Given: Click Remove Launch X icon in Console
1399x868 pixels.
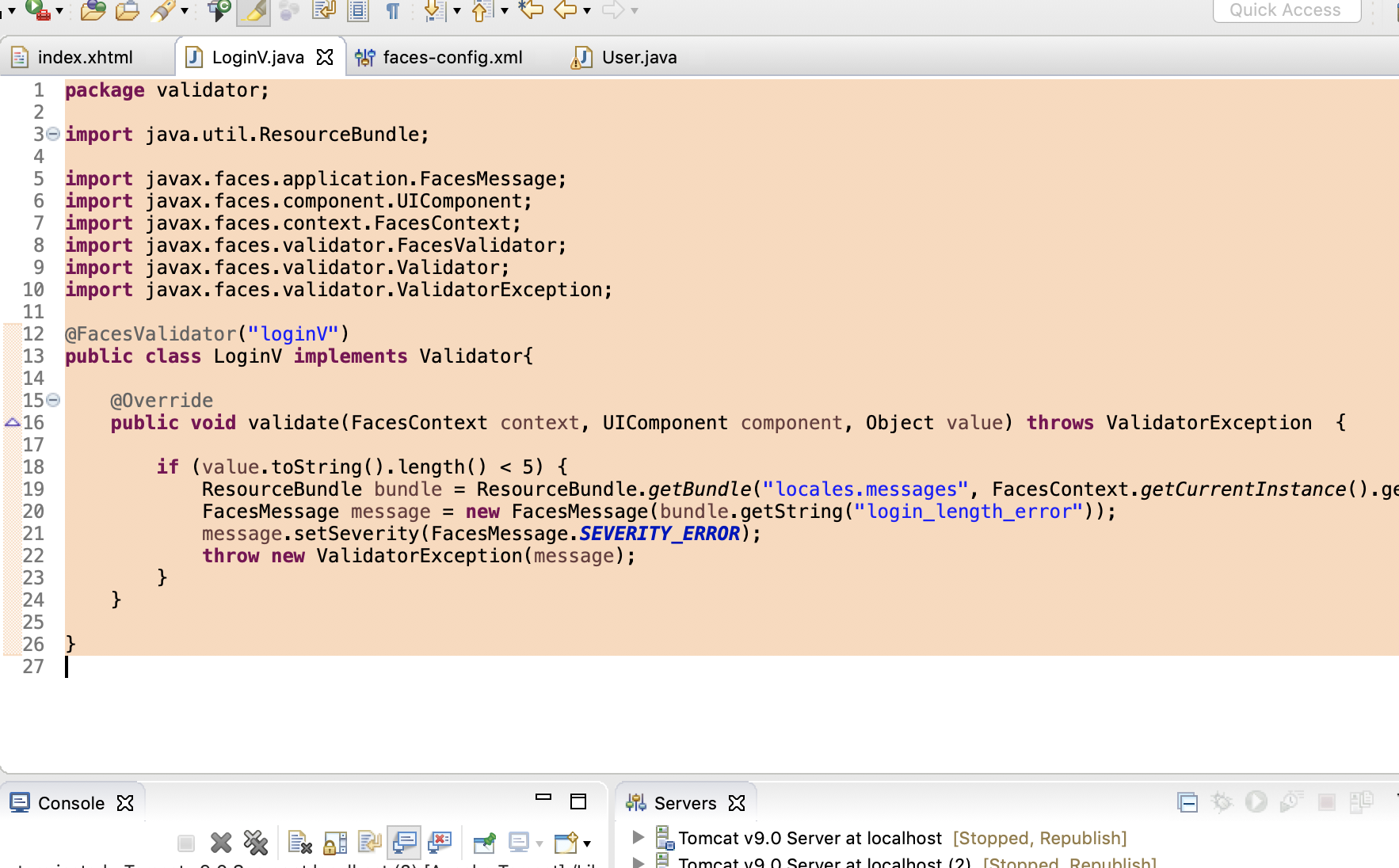Looking at the screenshot, I should 221,843.
